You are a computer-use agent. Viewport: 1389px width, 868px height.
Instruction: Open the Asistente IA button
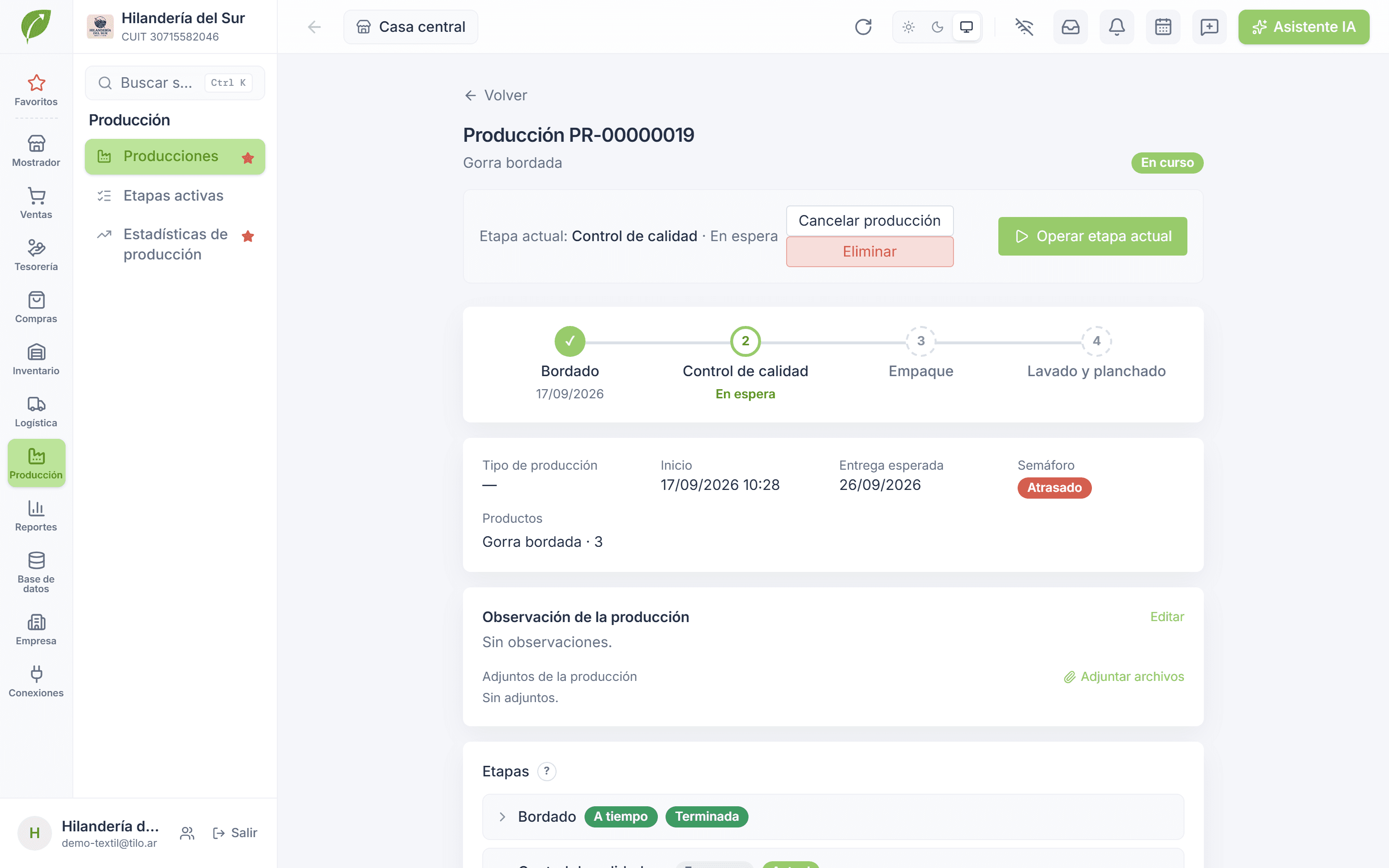[1304, 27]
